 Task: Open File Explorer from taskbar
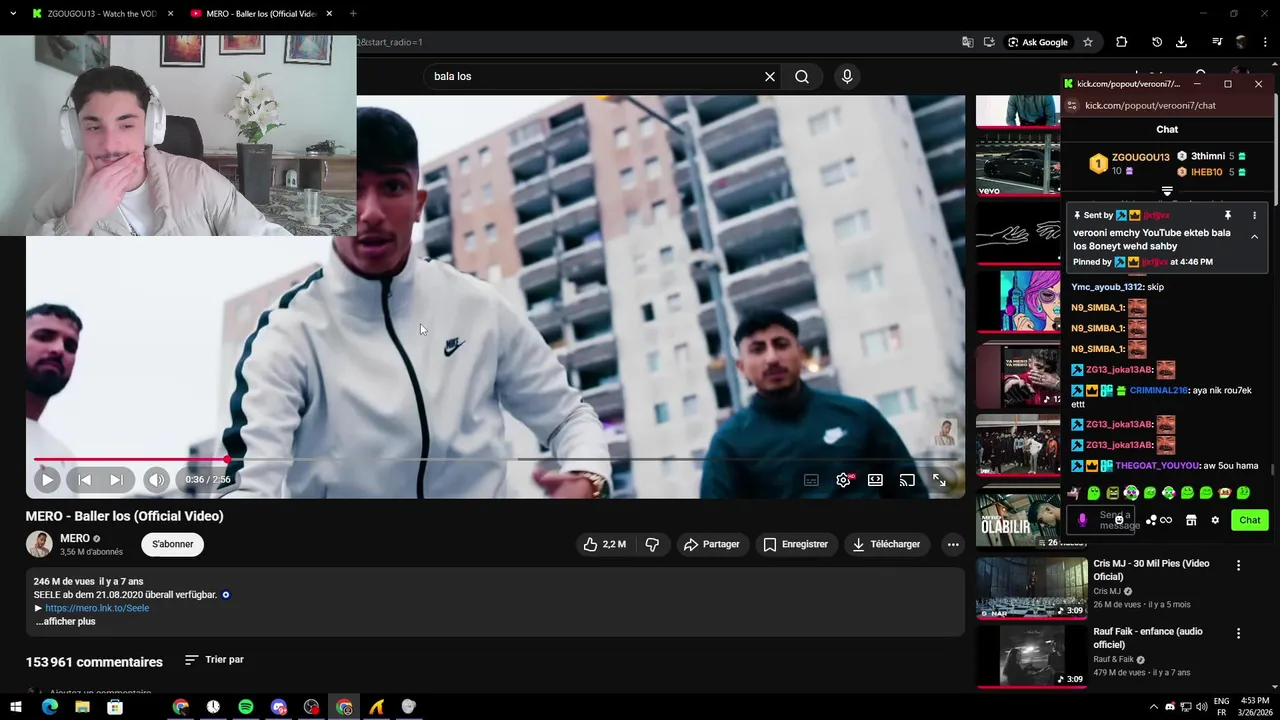82,707
